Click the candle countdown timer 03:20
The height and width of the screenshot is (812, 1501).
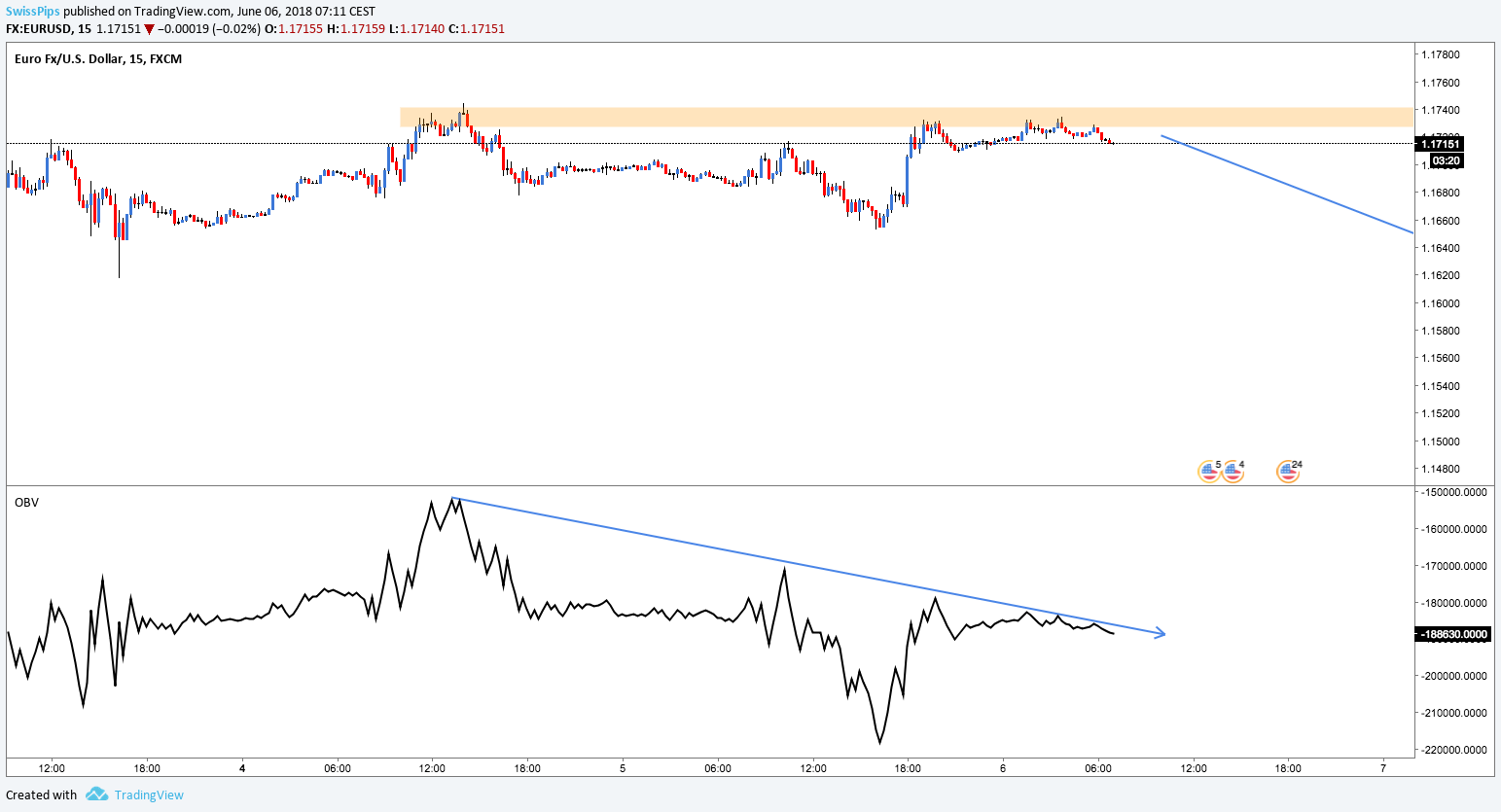[1447, 160]
